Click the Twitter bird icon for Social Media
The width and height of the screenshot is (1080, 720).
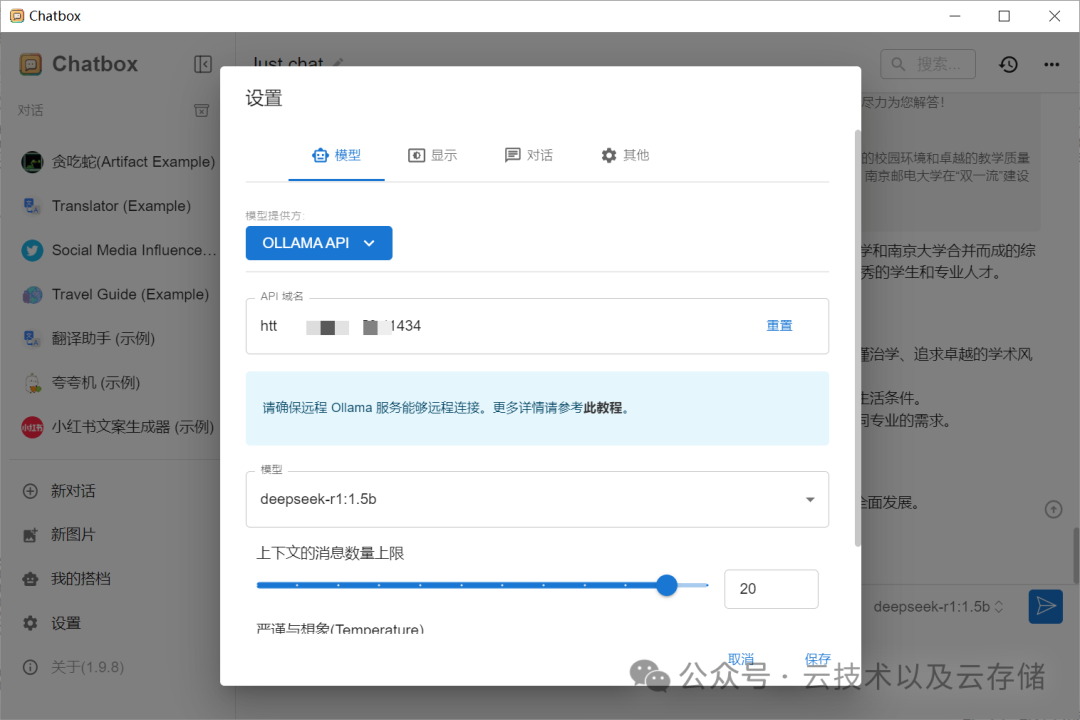pos(32,250)
